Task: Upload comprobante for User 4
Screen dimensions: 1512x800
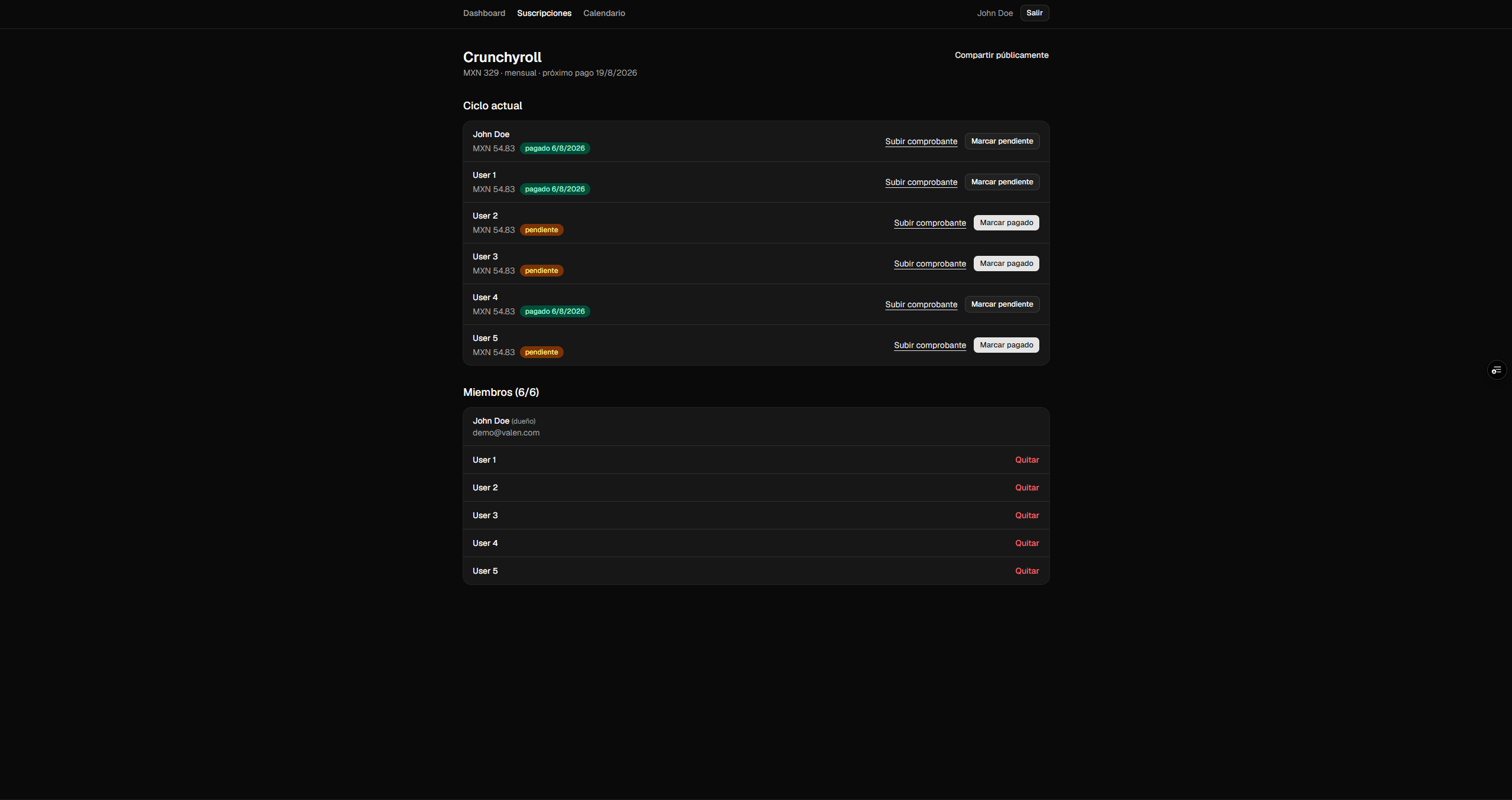Action: pyautogui.click(x=921, y=304)
